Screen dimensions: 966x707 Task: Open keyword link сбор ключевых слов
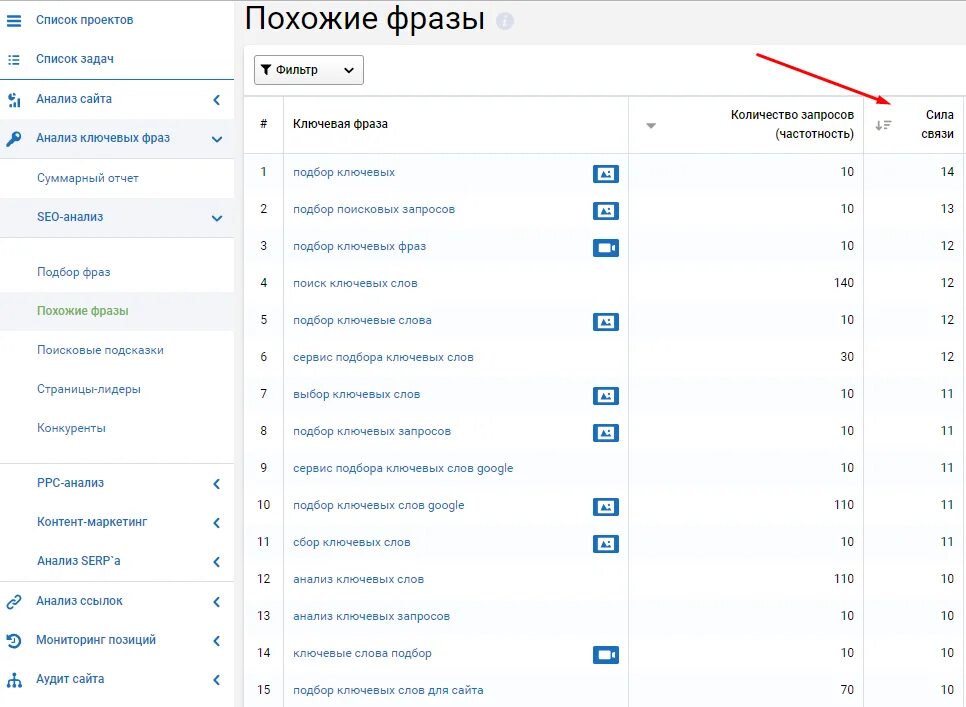point(352,542)
